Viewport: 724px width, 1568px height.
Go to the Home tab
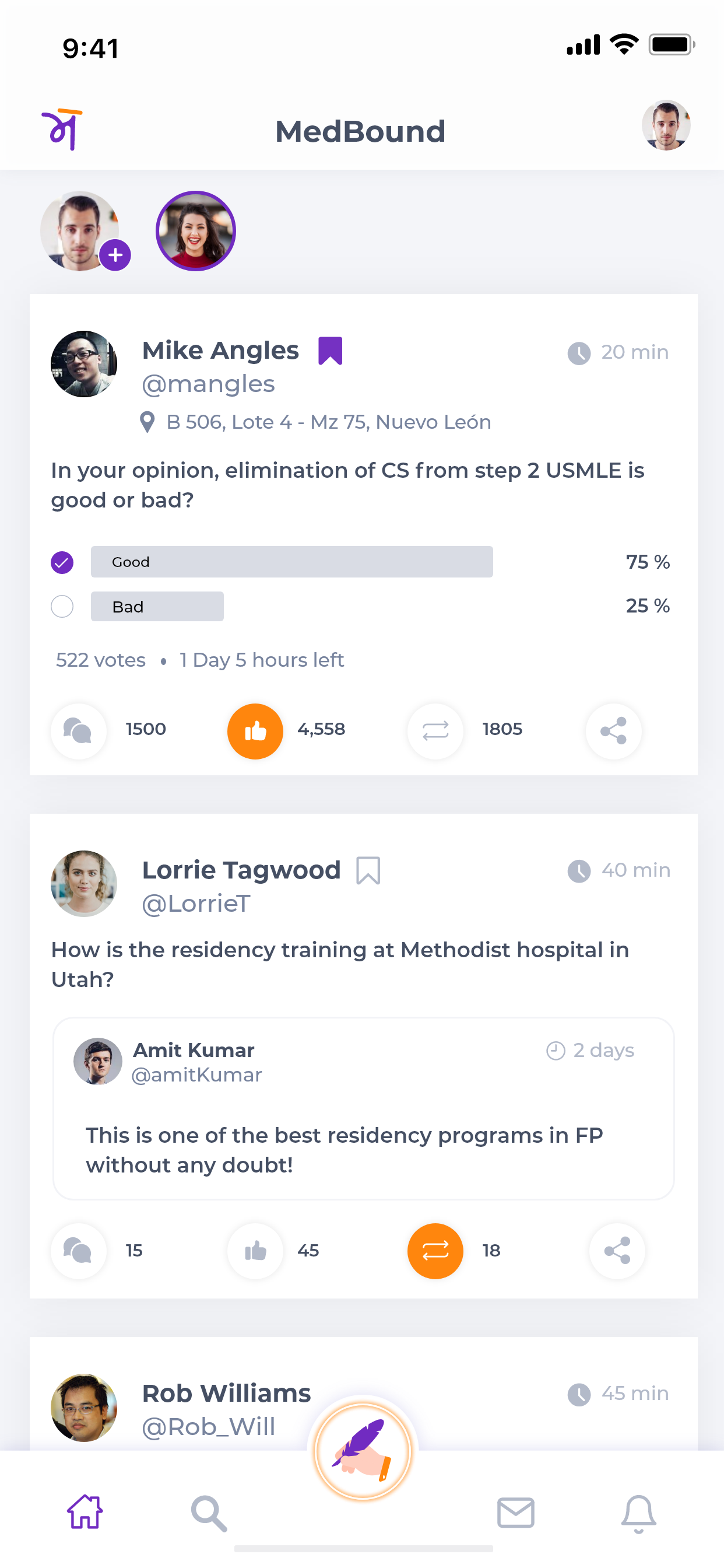pyautogui.click(x=85, y=1512)
